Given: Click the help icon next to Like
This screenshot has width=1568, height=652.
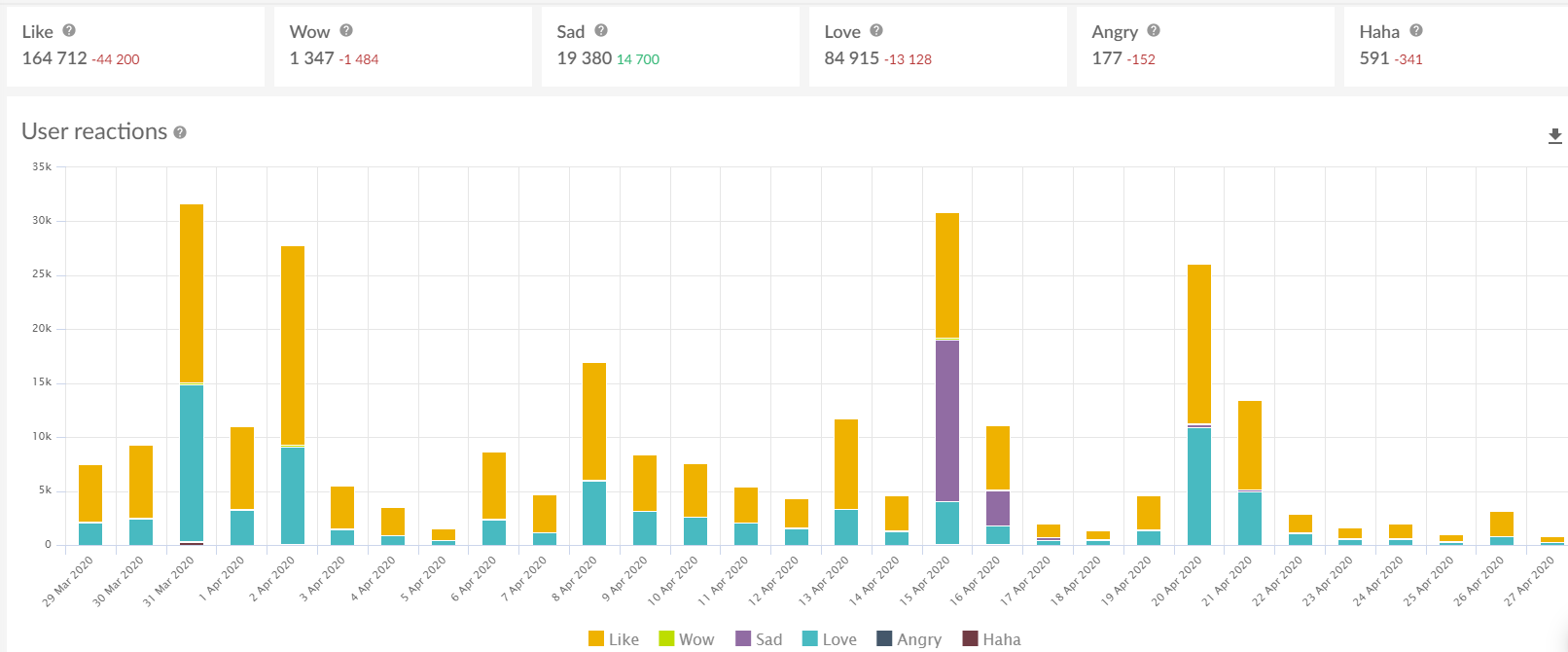Looking at the screenshot, I should coord(69,31).
